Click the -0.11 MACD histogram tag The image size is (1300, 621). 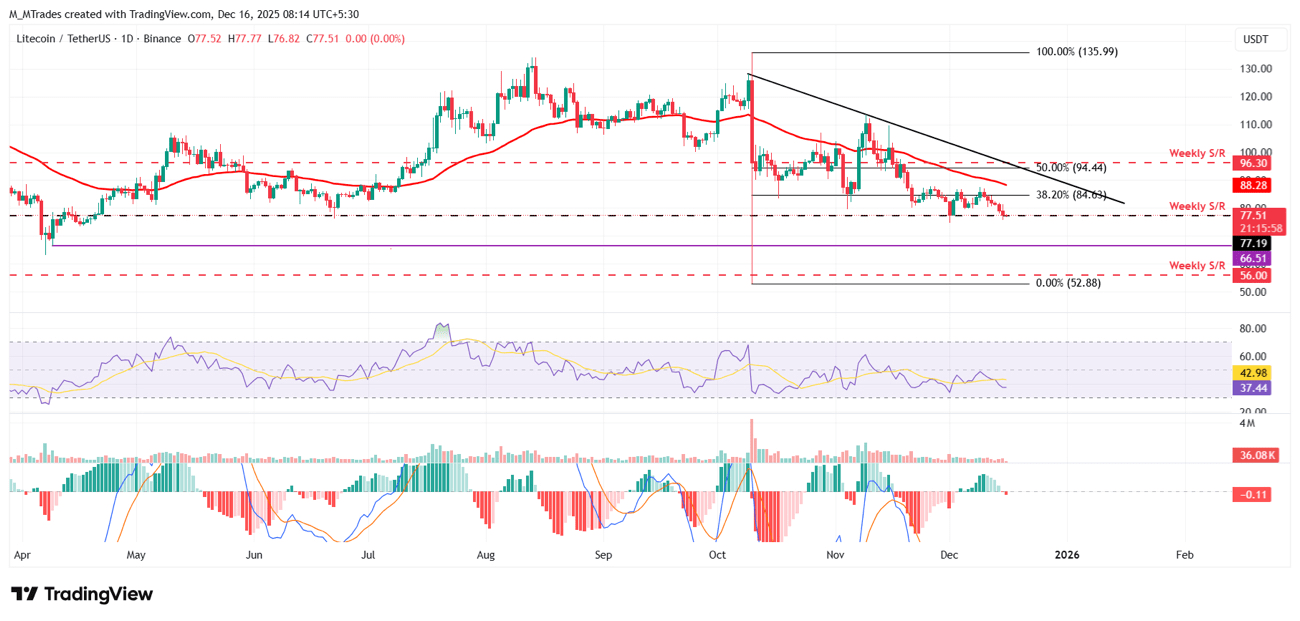tap(1254, 494)
